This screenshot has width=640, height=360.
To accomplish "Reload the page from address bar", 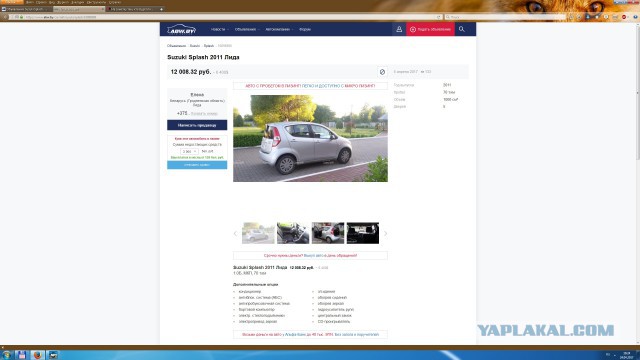I will (x=439, y=17).
